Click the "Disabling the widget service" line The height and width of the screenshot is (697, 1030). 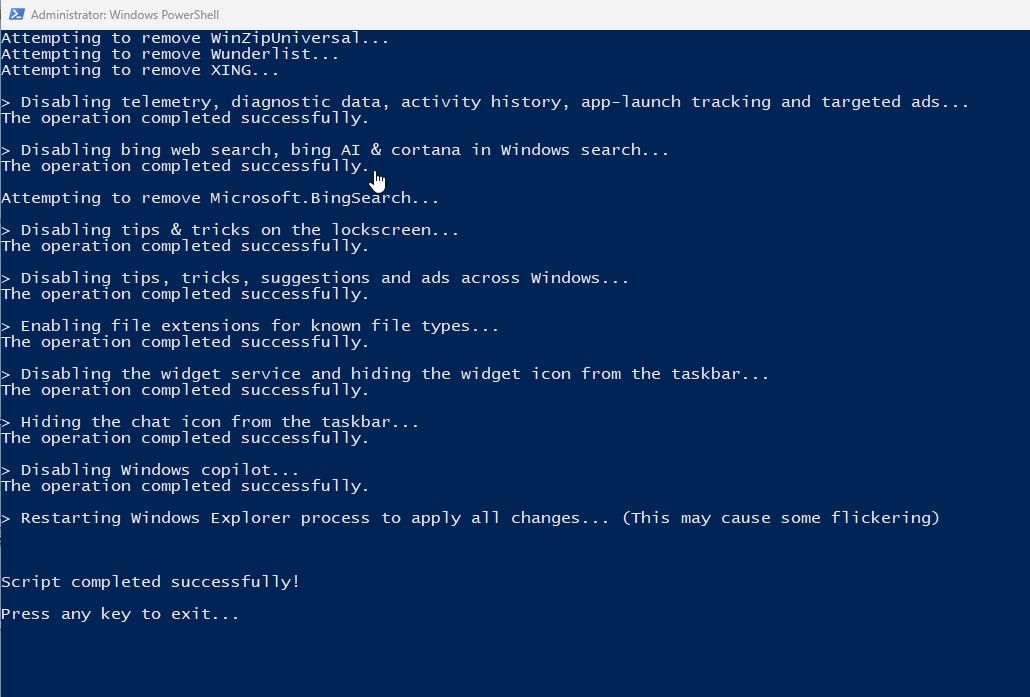[395, 374]
